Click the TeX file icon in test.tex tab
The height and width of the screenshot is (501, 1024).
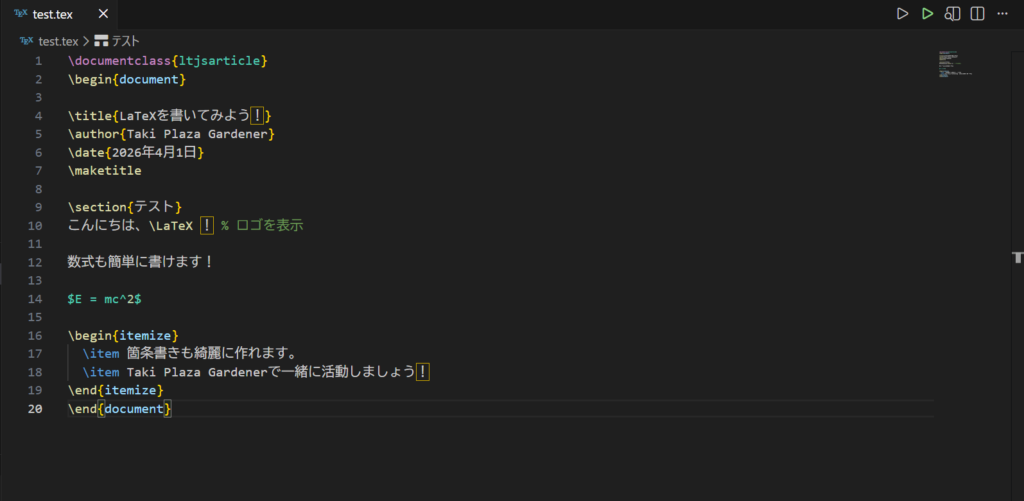tap(21, 14)
